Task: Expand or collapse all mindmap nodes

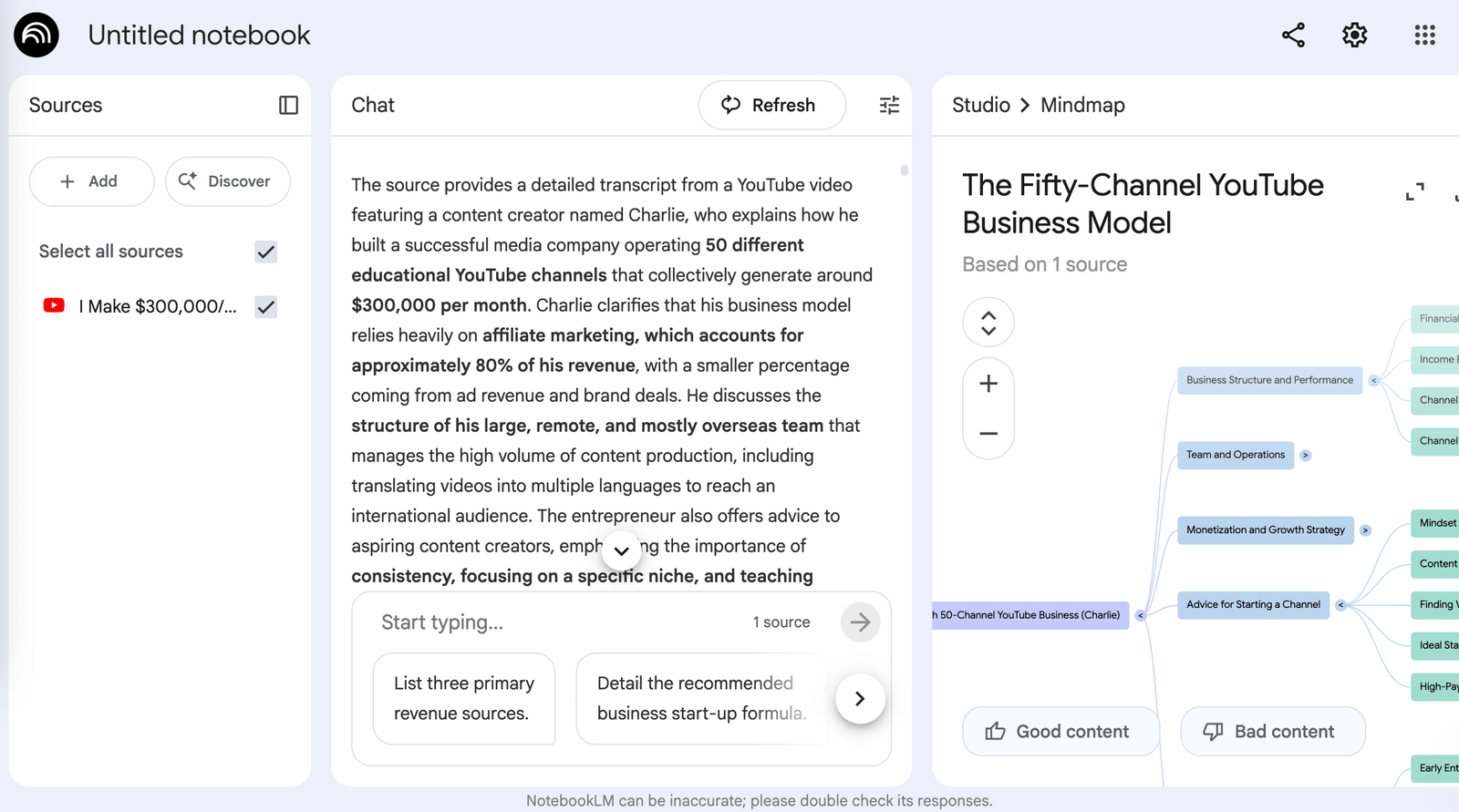Action: pos(988,323)
